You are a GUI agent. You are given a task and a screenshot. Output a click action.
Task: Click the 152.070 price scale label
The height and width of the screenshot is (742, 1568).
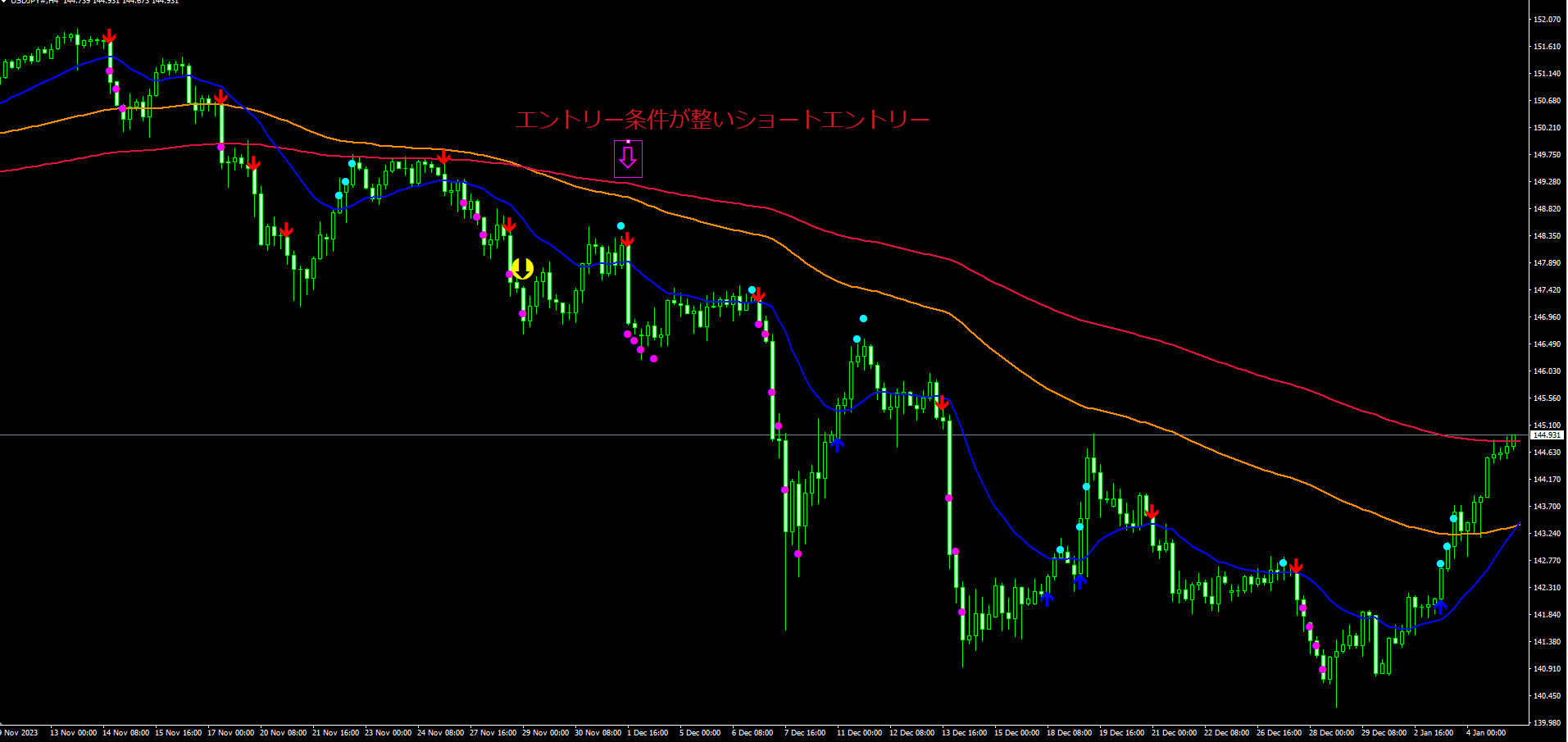[x=1547, y=20]
